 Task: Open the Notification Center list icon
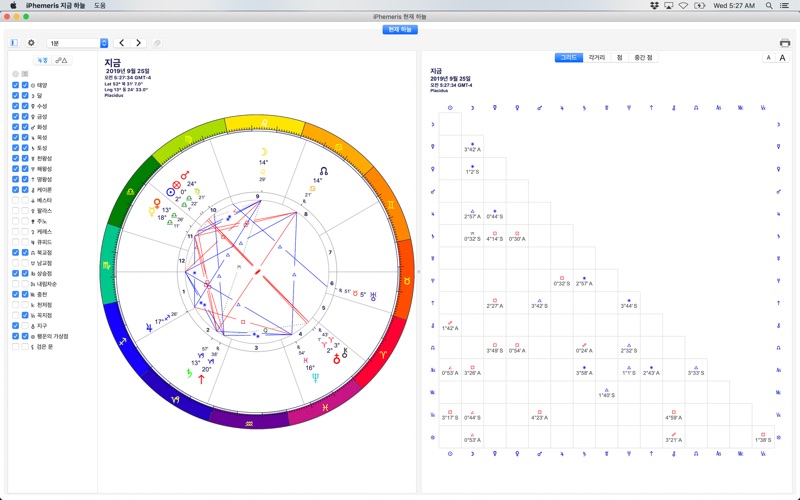click(785, 6)
